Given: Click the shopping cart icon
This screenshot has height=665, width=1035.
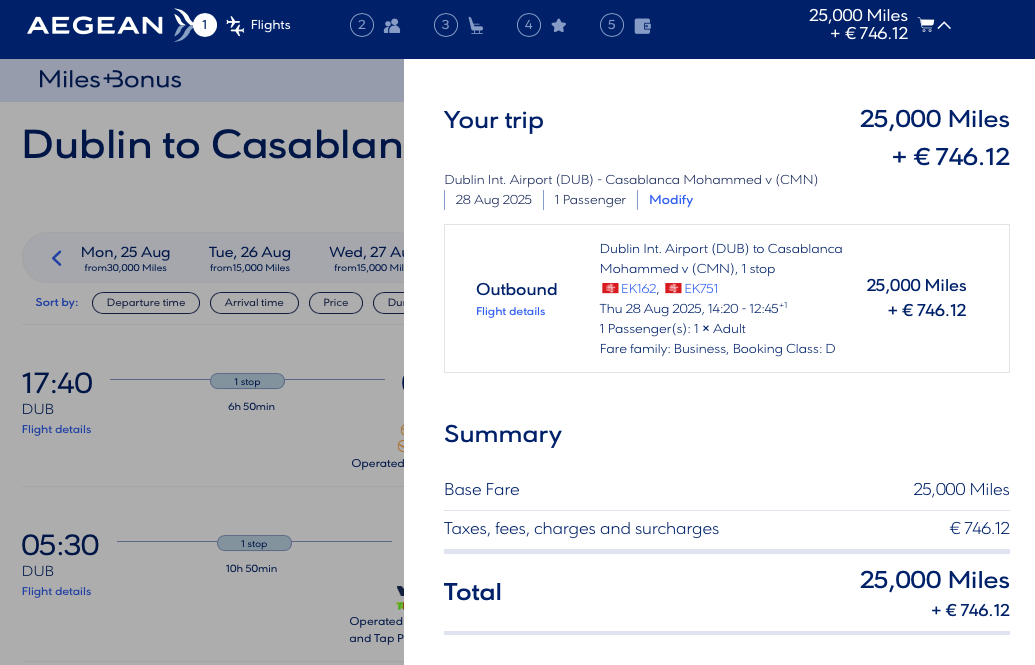Looking at the screenshot, I should coord(926,25).
